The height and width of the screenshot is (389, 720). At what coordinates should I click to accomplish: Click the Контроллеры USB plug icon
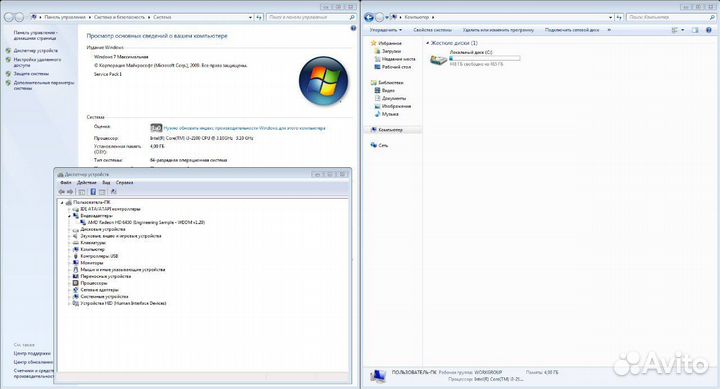point(76,256)
